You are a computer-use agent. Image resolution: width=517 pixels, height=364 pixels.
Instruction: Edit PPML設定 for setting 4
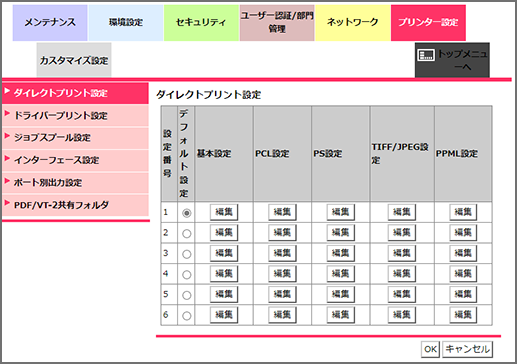click(463, 273)
